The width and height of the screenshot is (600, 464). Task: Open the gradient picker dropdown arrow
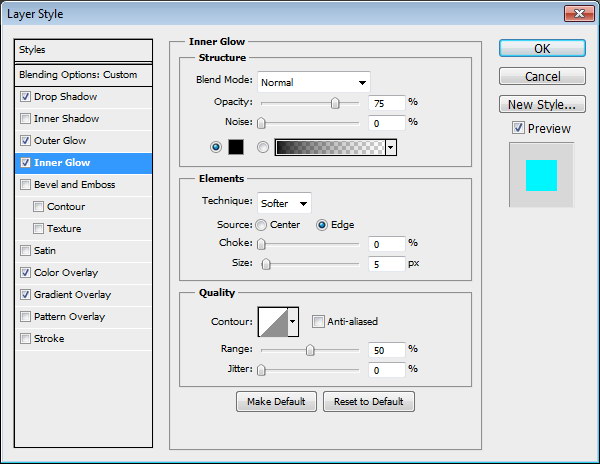coord(390,147)
